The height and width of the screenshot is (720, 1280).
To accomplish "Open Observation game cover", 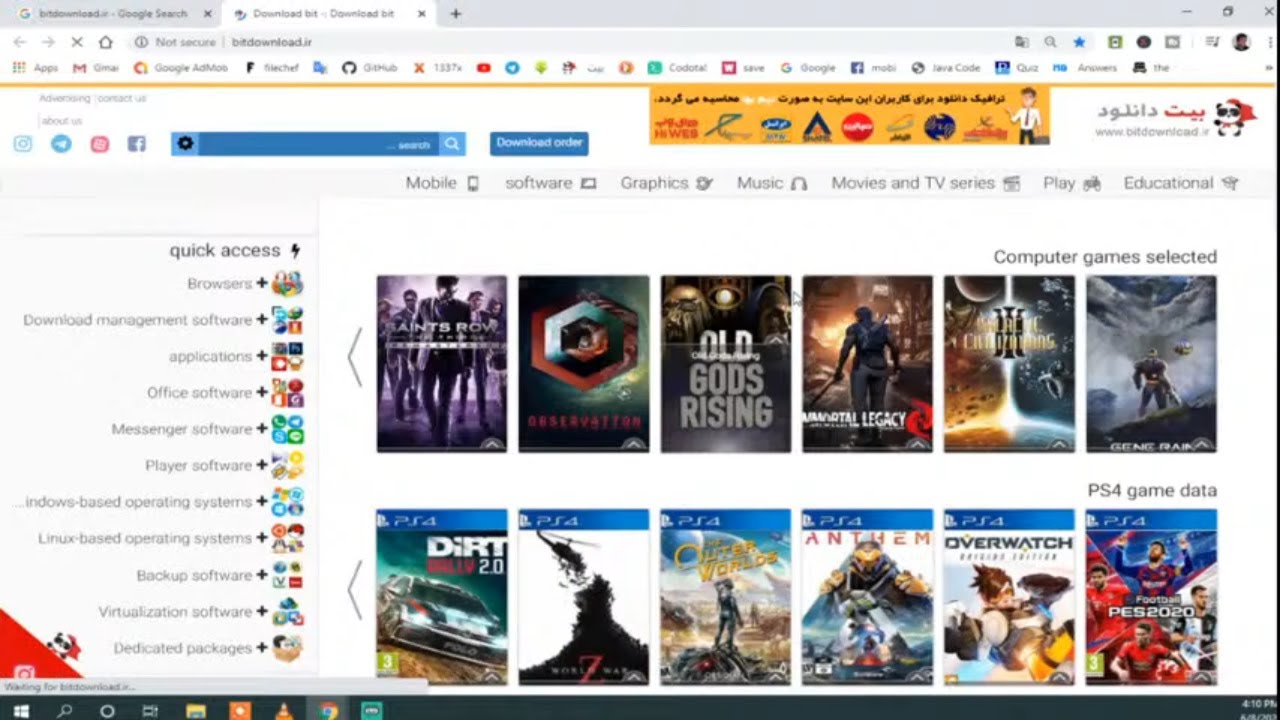I will coord(584,364).
